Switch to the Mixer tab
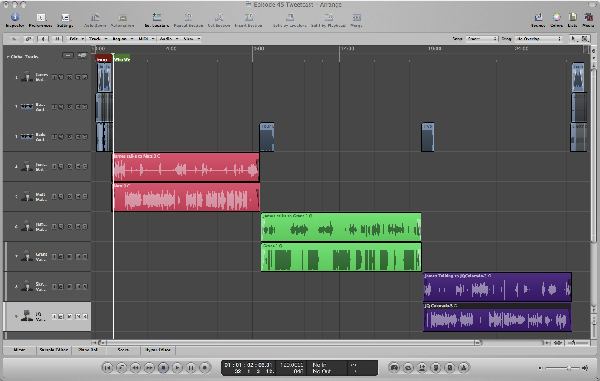Screen dimensions: 600x381 pyautogui.click(x=20, y=350)
